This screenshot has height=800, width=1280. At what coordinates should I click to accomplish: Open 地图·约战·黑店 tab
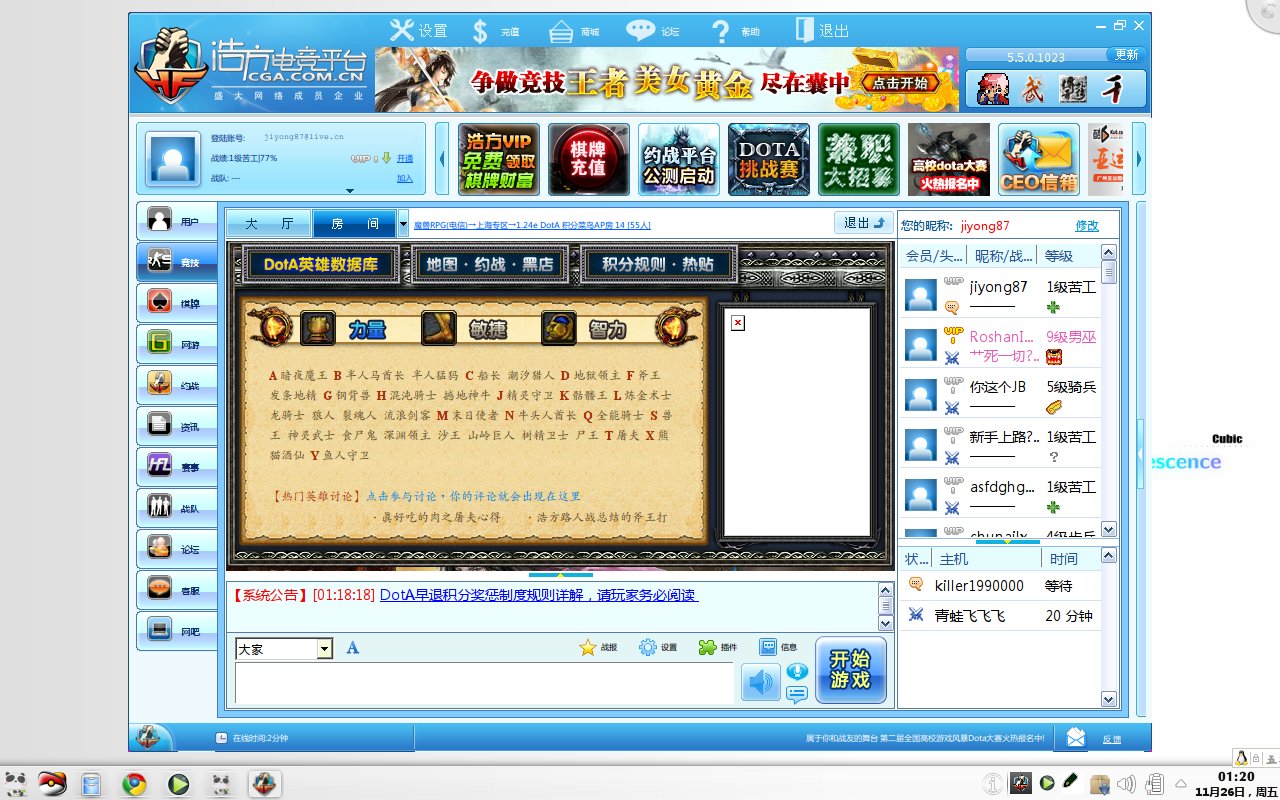pyautogui.click(x=489, y=265)
